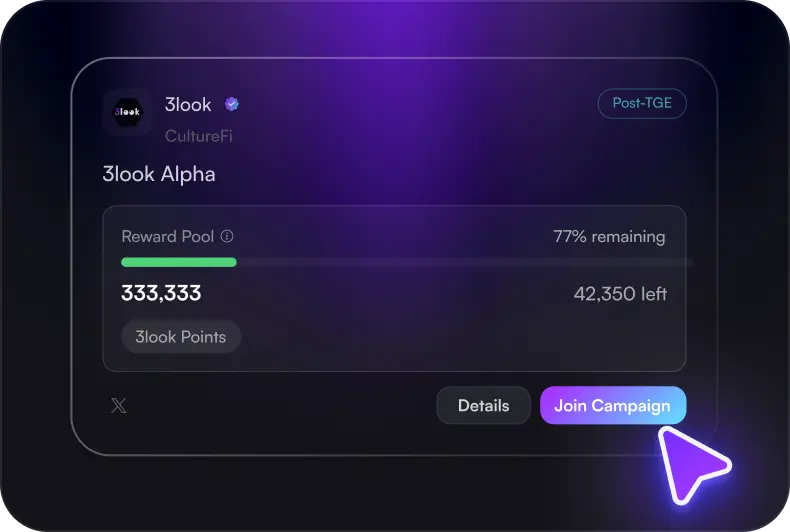Click the 3look project name
This screenshot has height=532, width=790.
coord(188,104)
